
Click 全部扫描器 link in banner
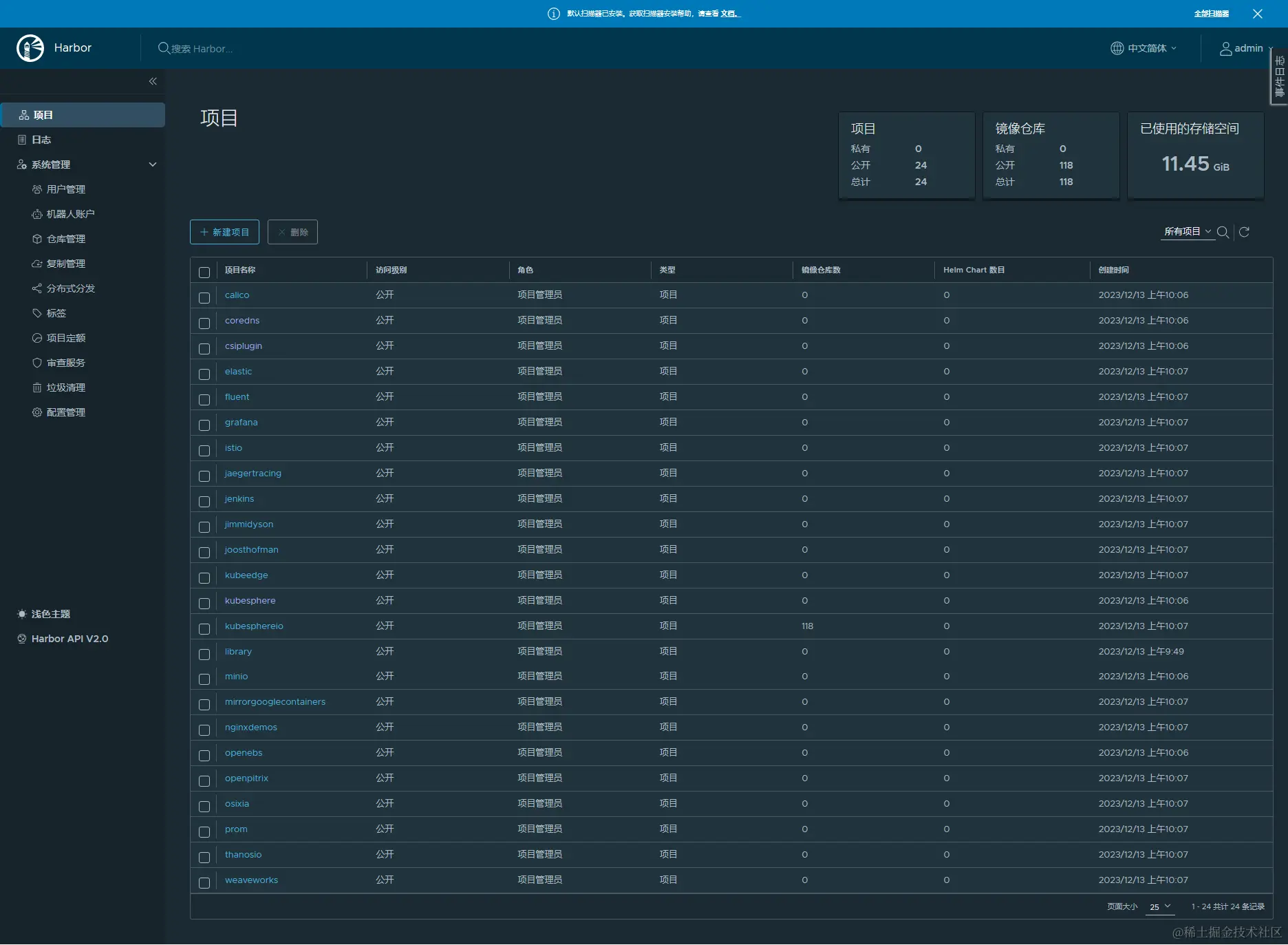click(1211, 14)
